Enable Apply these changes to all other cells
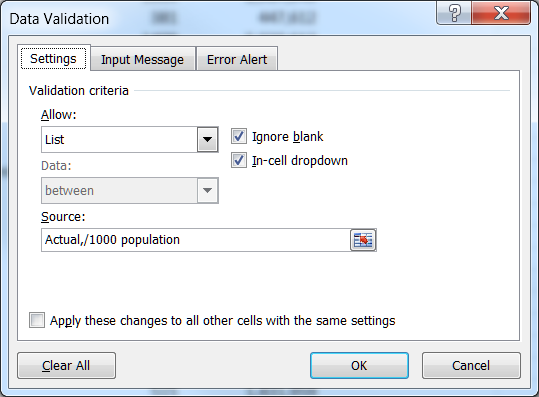This screenshot has height=397, width=539. point(37,320)
